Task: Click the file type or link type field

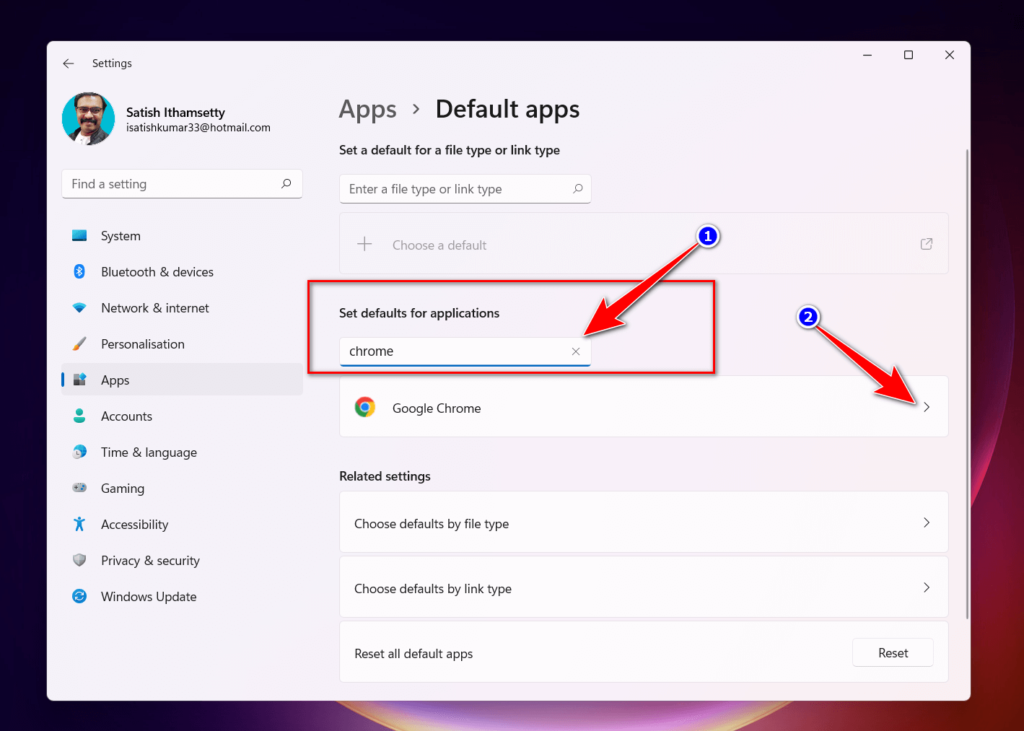Action: [465, 189]
